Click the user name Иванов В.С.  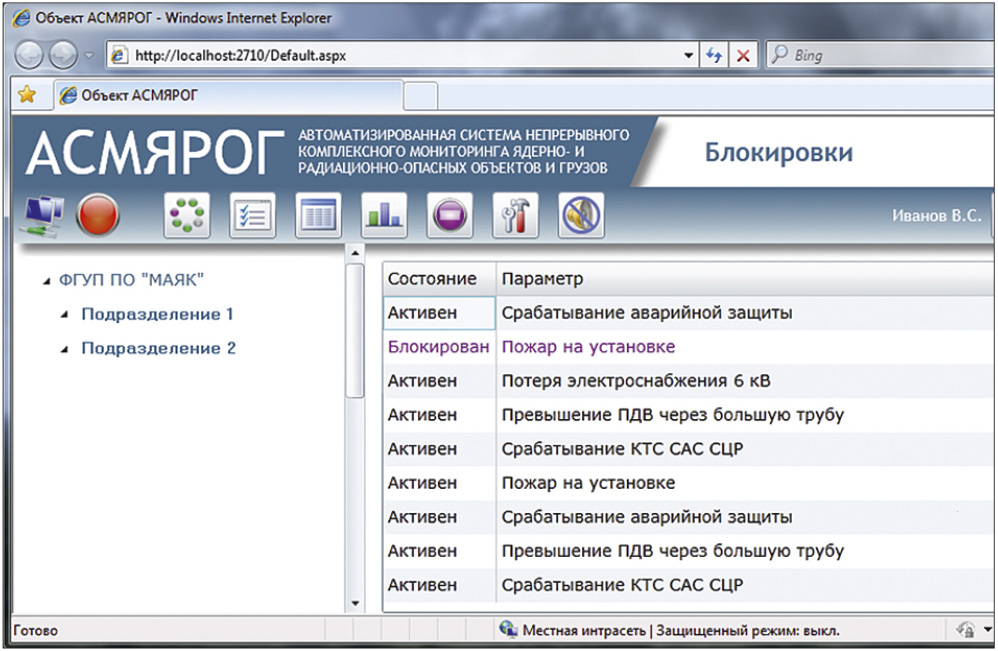(936, 216)
